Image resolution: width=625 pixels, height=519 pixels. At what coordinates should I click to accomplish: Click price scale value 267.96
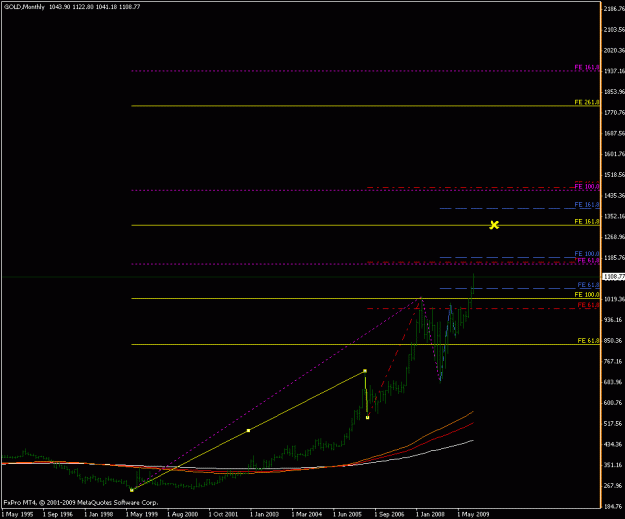tap(614, 486)
